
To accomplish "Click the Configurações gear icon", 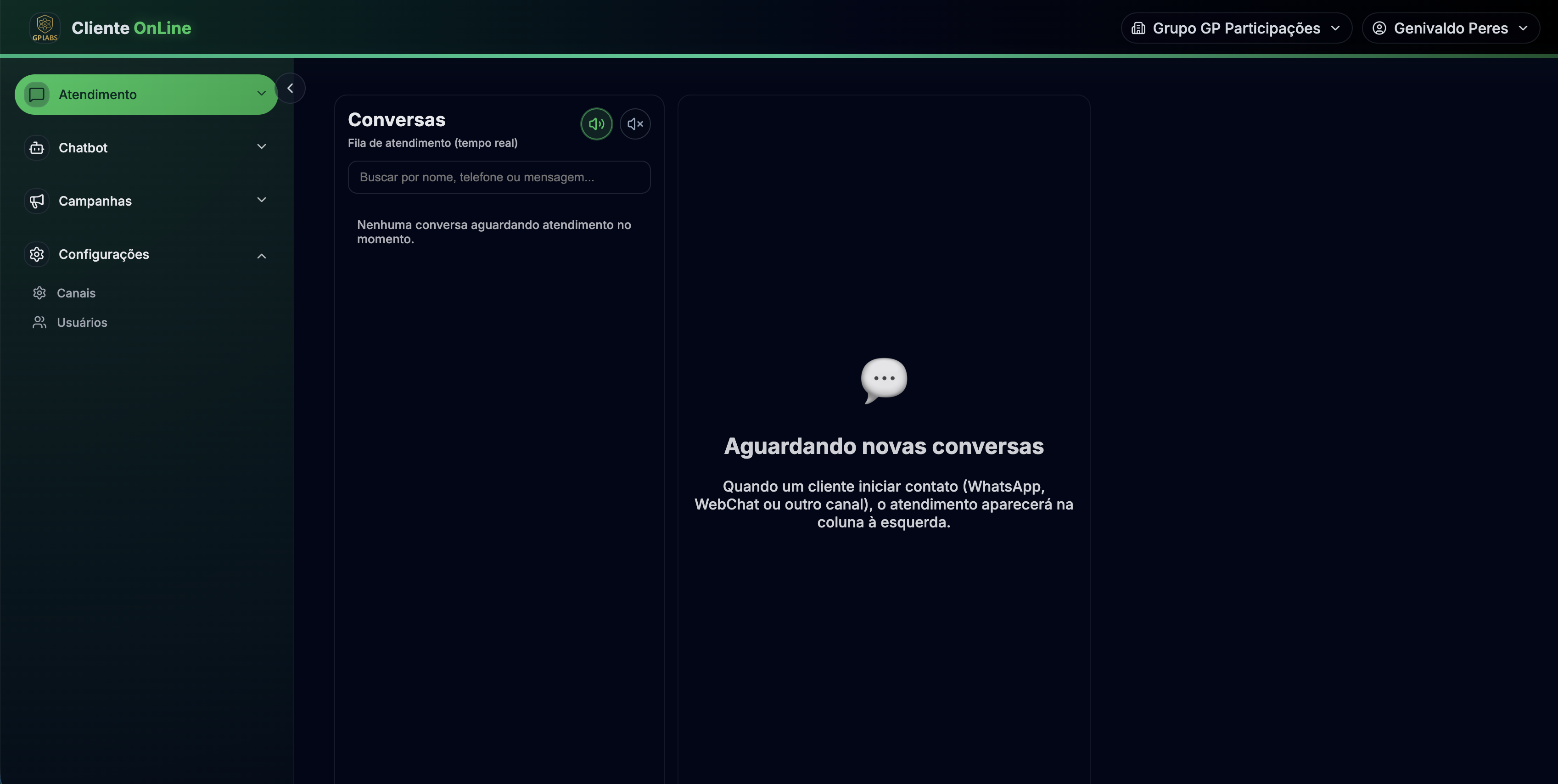I will point(36,254).
